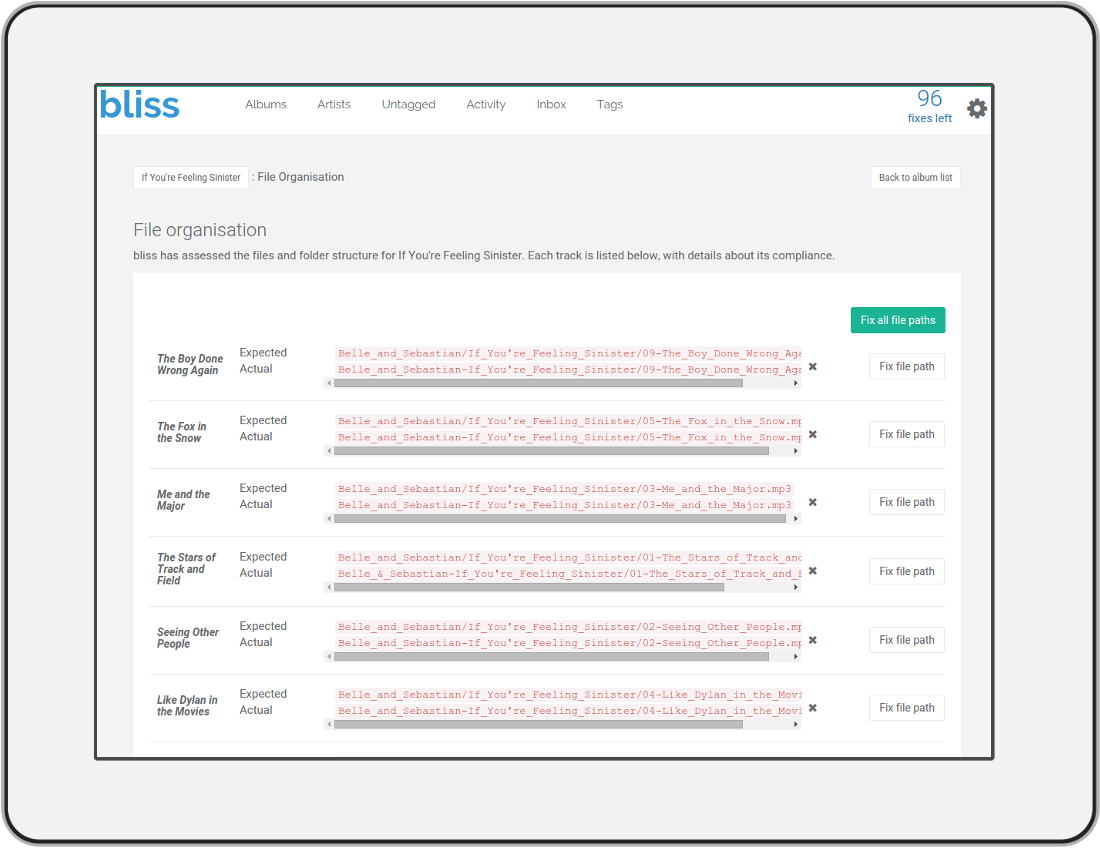Image resolution: width=1100 pixels, height=861 pixels.
Task: Click right scroll arrow for The Fox in the Snow
Action: (x=796, y=451)
